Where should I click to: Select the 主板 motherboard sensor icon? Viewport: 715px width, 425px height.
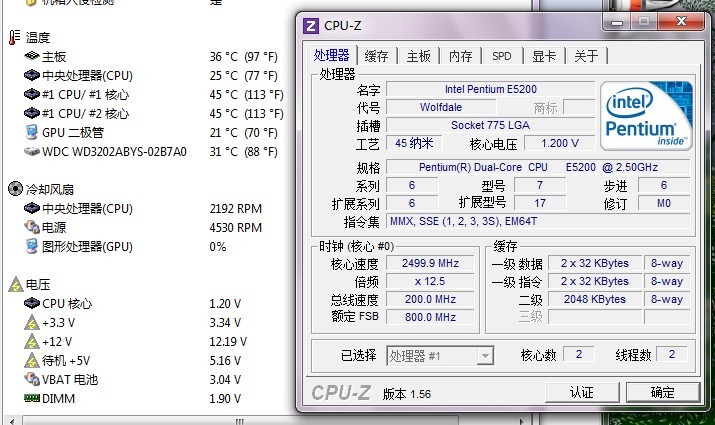coord(31,56)
